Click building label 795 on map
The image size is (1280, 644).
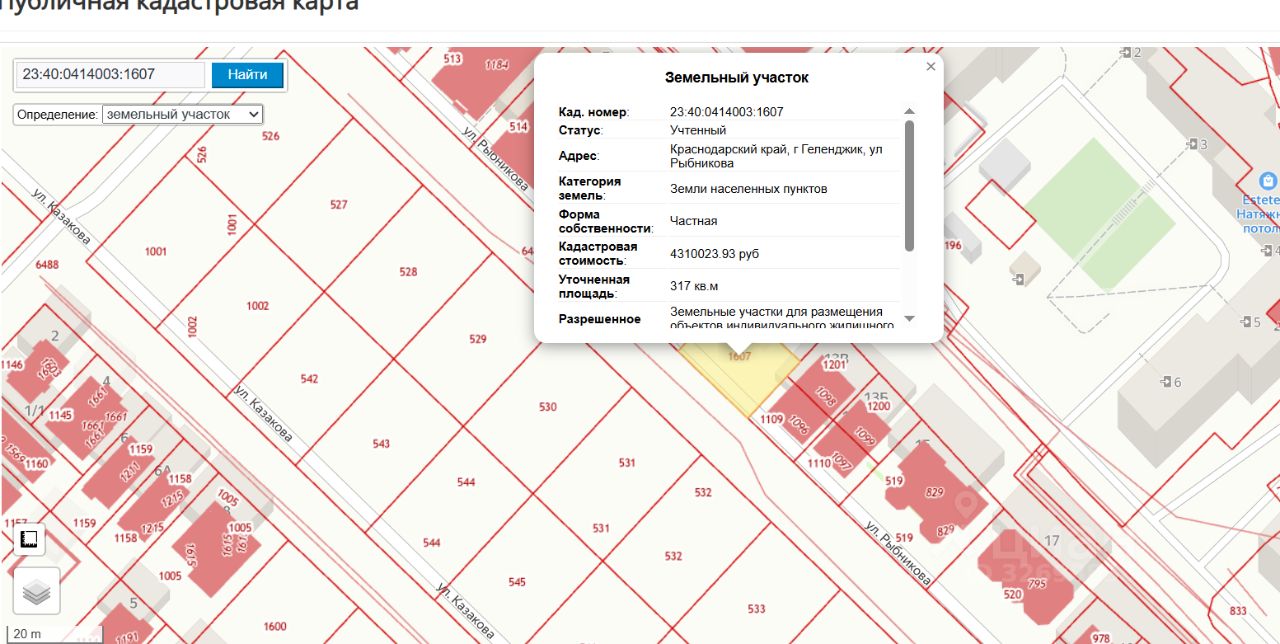(1036, 585)
